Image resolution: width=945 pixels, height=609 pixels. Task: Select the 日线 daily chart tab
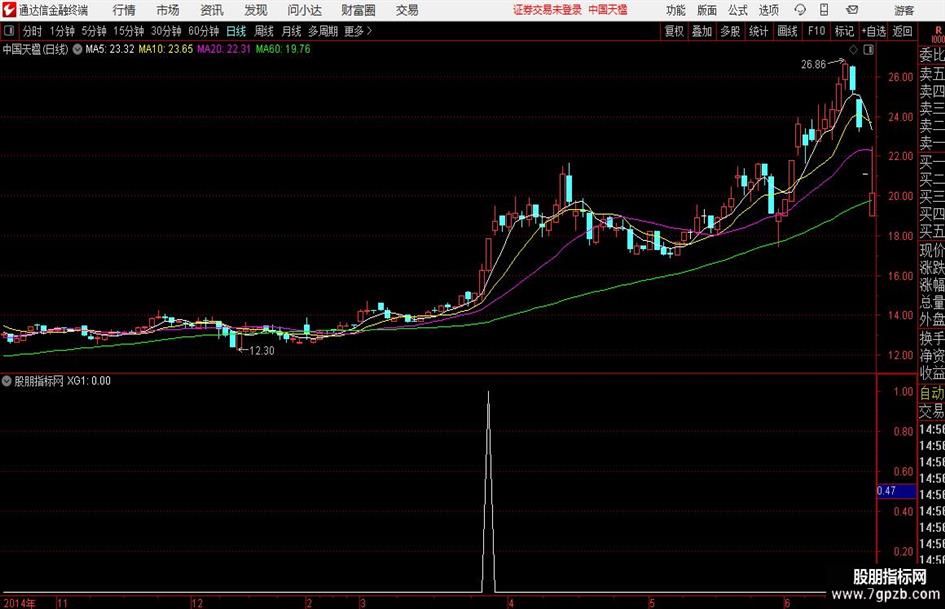tap(236, 31)
